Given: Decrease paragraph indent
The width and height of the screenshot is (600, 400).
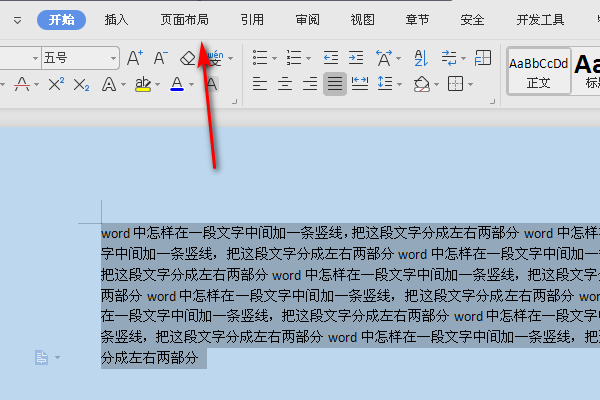Looking at the screenshot, I should coord(331,58).
